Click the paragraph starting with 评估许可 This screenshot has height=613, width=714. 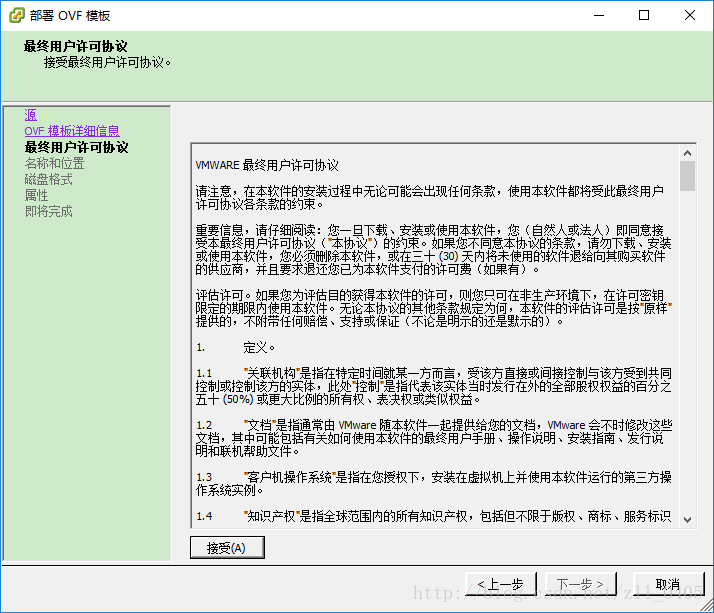click(434, 308)
